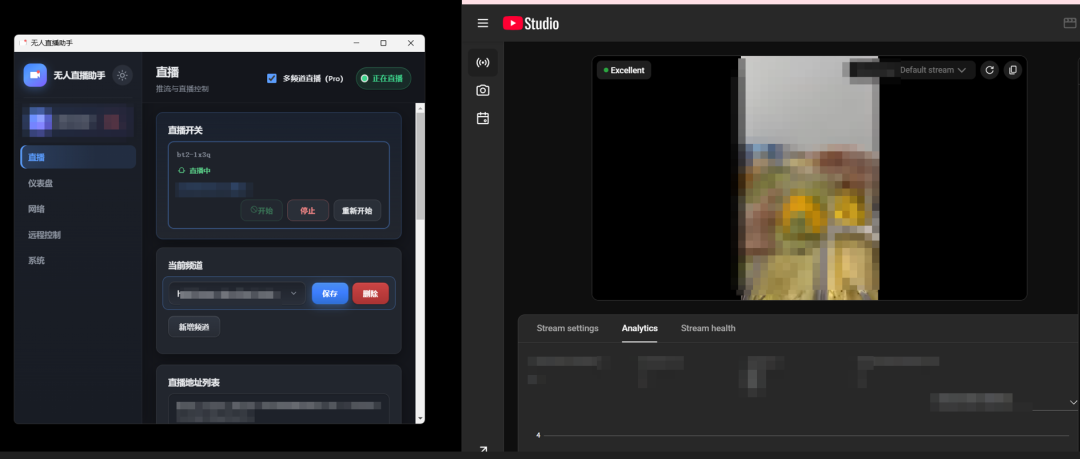Switch to Stream health tab

coord(708,328)
